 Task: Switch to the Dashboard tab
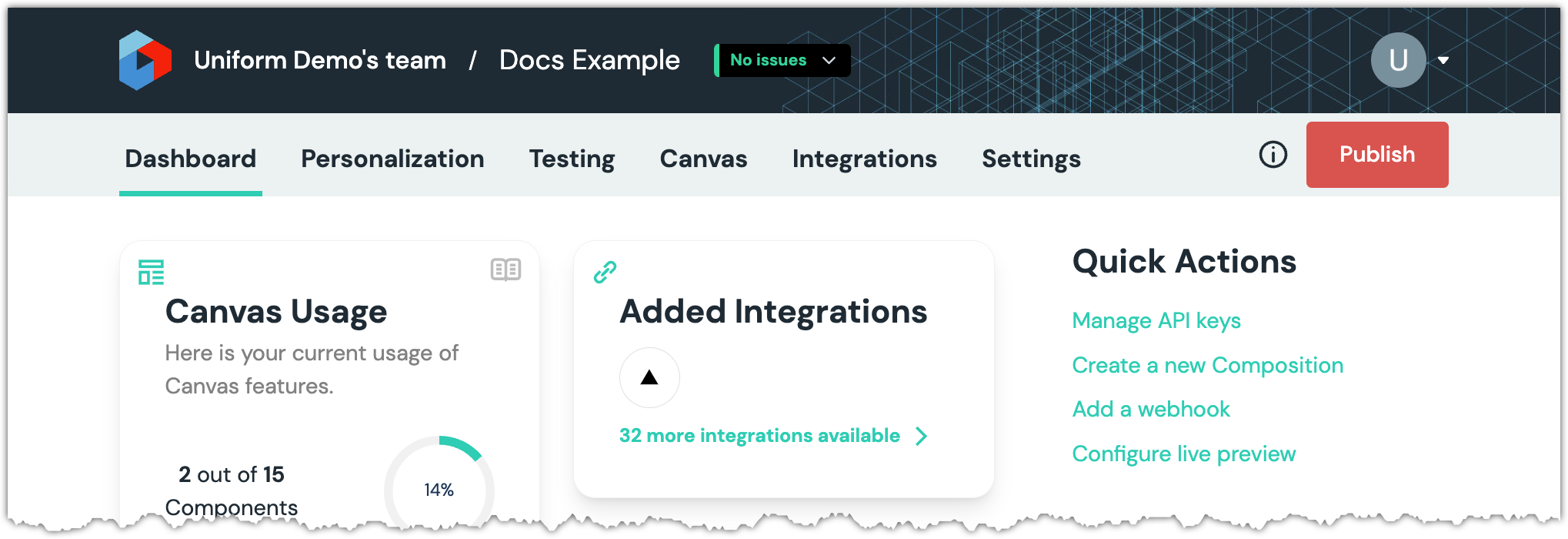[x=190, y=159]
